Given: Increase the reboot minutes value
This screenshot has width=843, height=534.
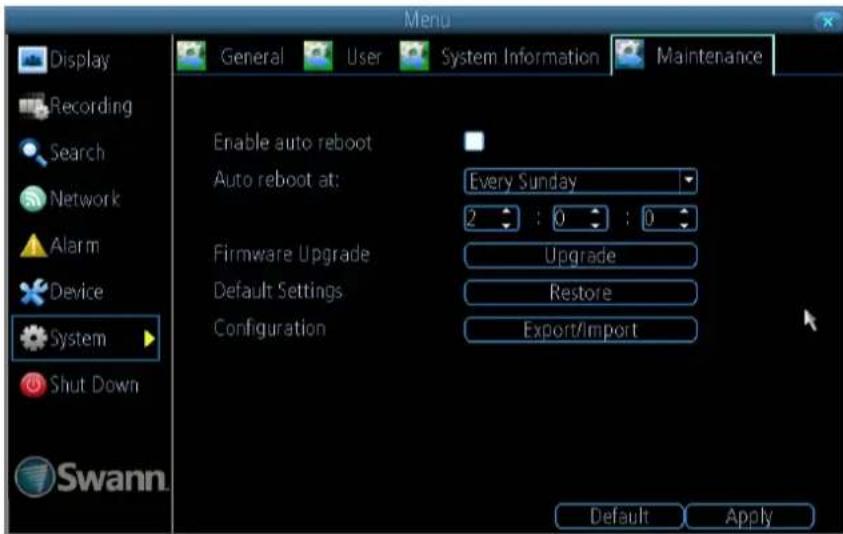Looking at the screenshot, I should pos(595,212).
